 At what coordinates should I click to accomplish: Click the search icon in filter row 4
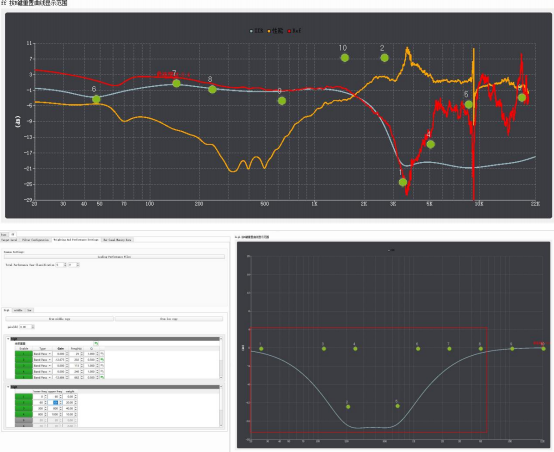coord(102,371)
